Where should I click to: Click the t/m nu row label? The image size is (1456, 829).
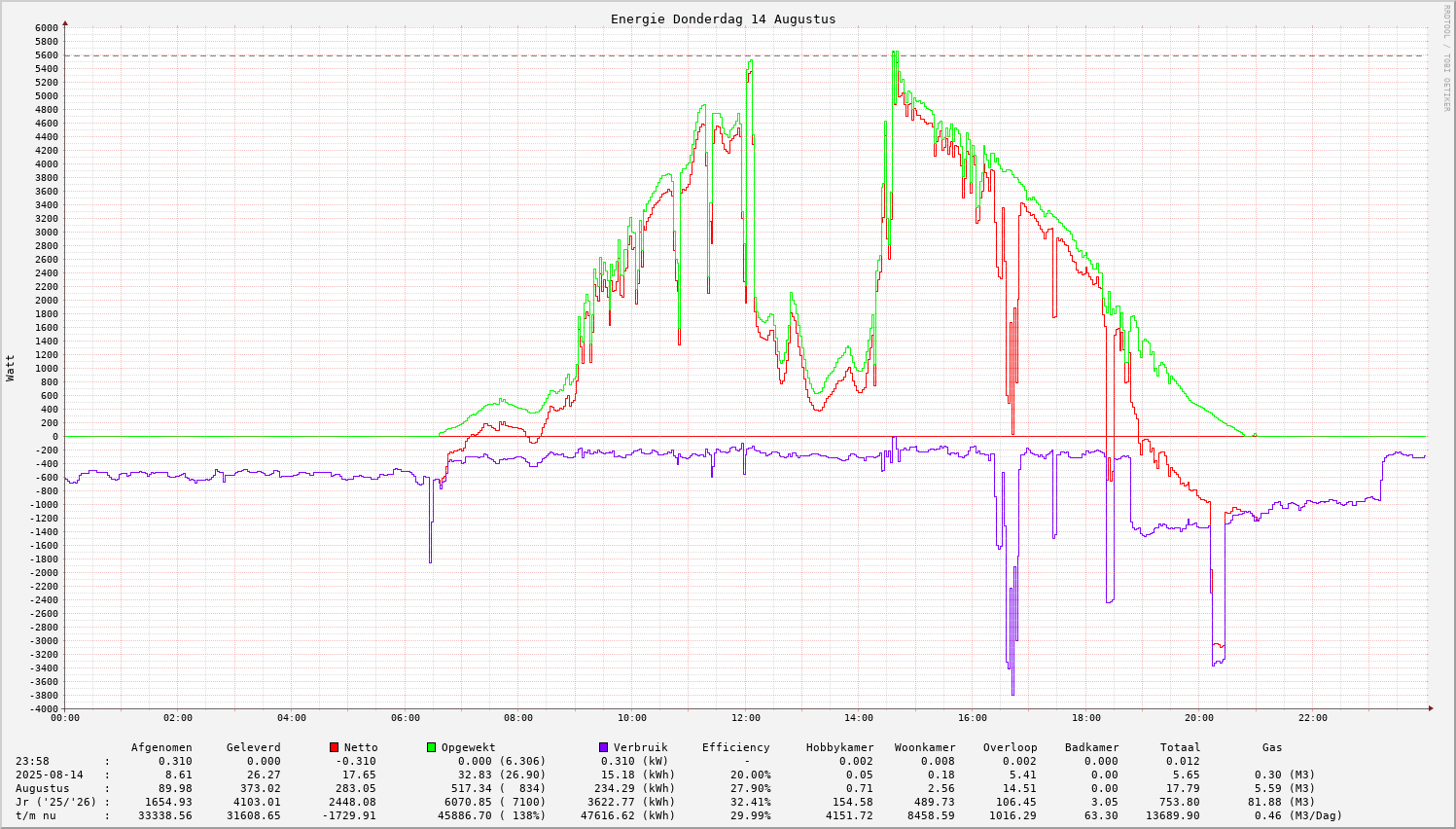pos(35,815)
